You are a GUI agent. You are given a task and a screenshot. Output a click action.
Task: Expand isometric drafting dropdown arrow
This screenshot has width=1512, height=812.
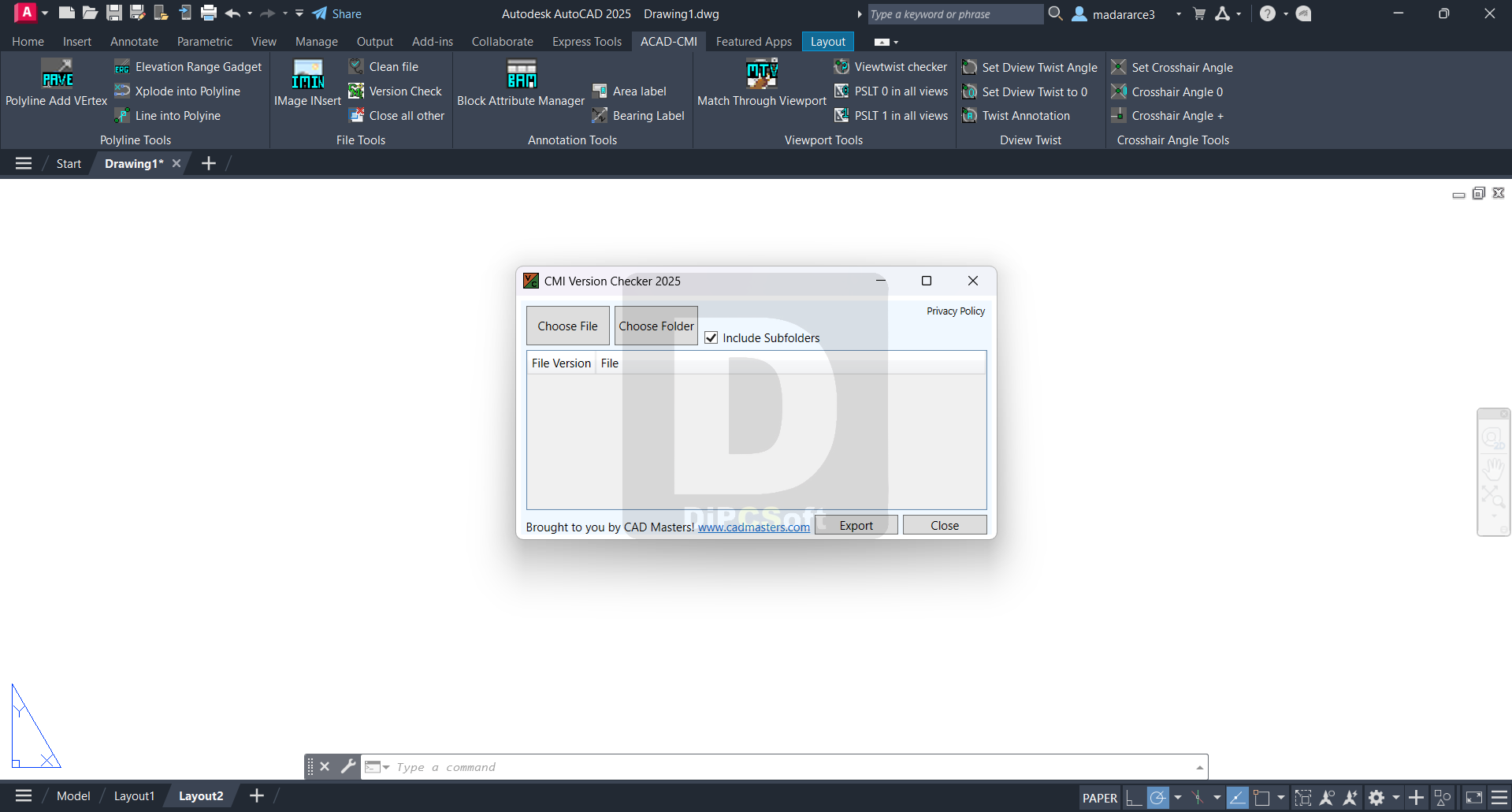pos(1217,798)
